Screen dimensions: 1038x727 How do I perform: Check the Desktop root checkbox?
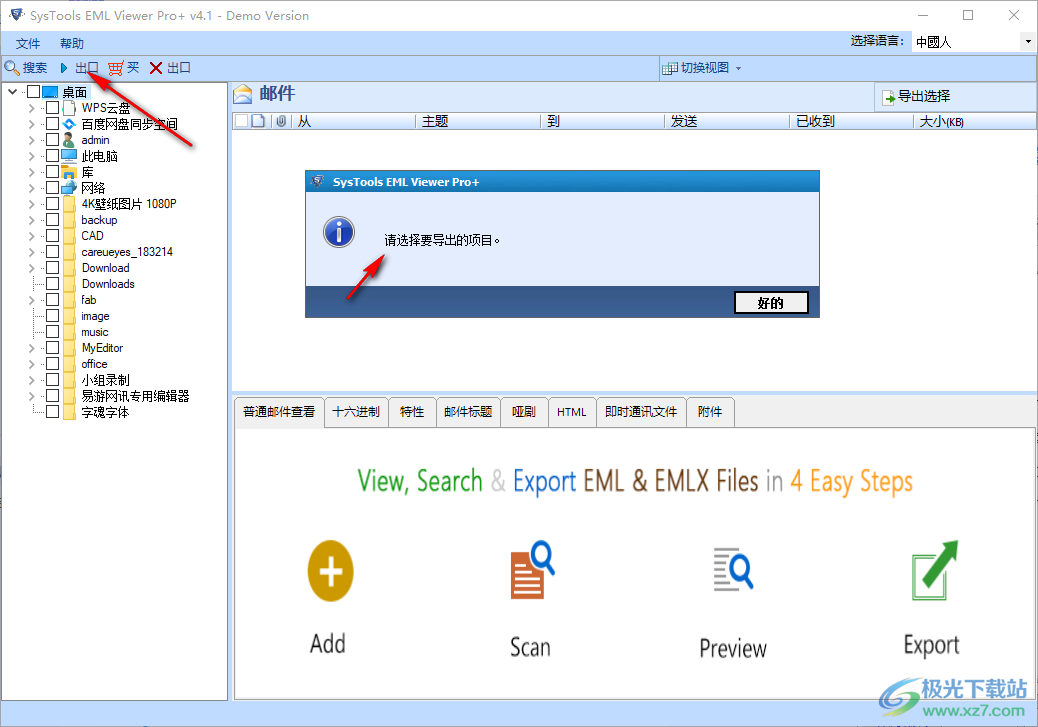34,91
